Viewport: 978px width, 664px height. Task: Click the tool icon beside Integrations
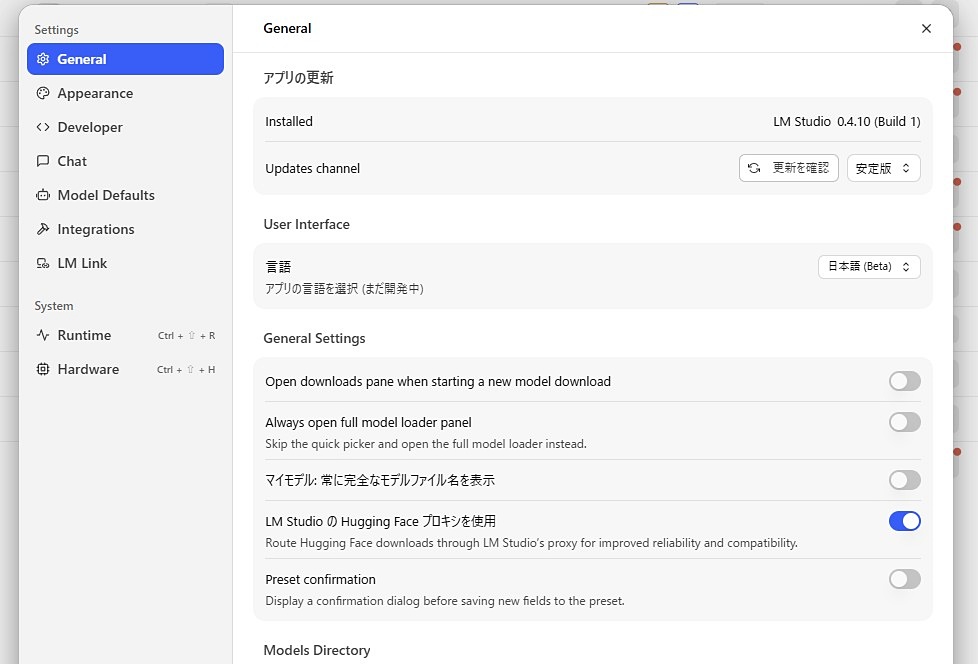(x=43, y=229)
